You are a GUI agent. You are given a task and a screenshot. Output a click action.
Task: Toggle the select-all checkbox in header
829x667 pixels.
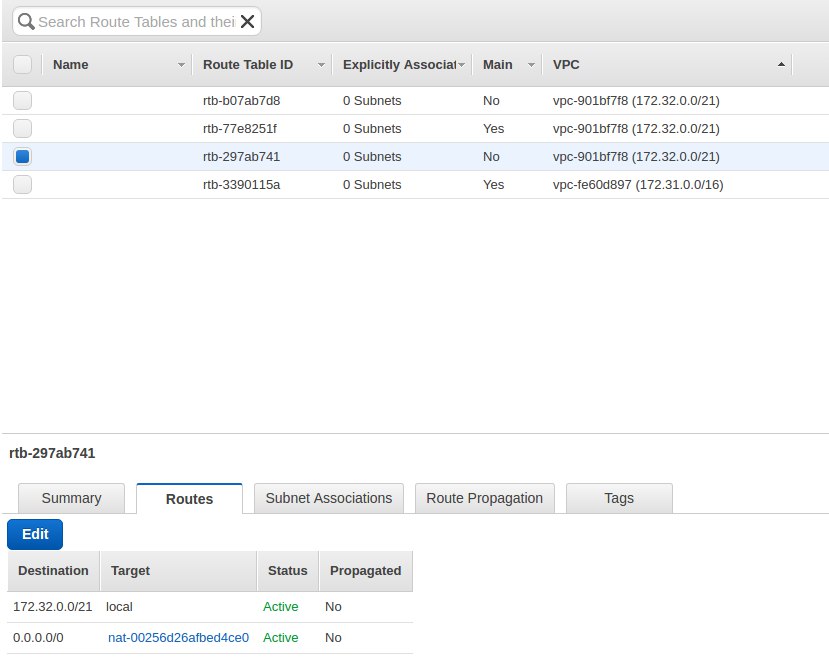[x=23, y=65]
